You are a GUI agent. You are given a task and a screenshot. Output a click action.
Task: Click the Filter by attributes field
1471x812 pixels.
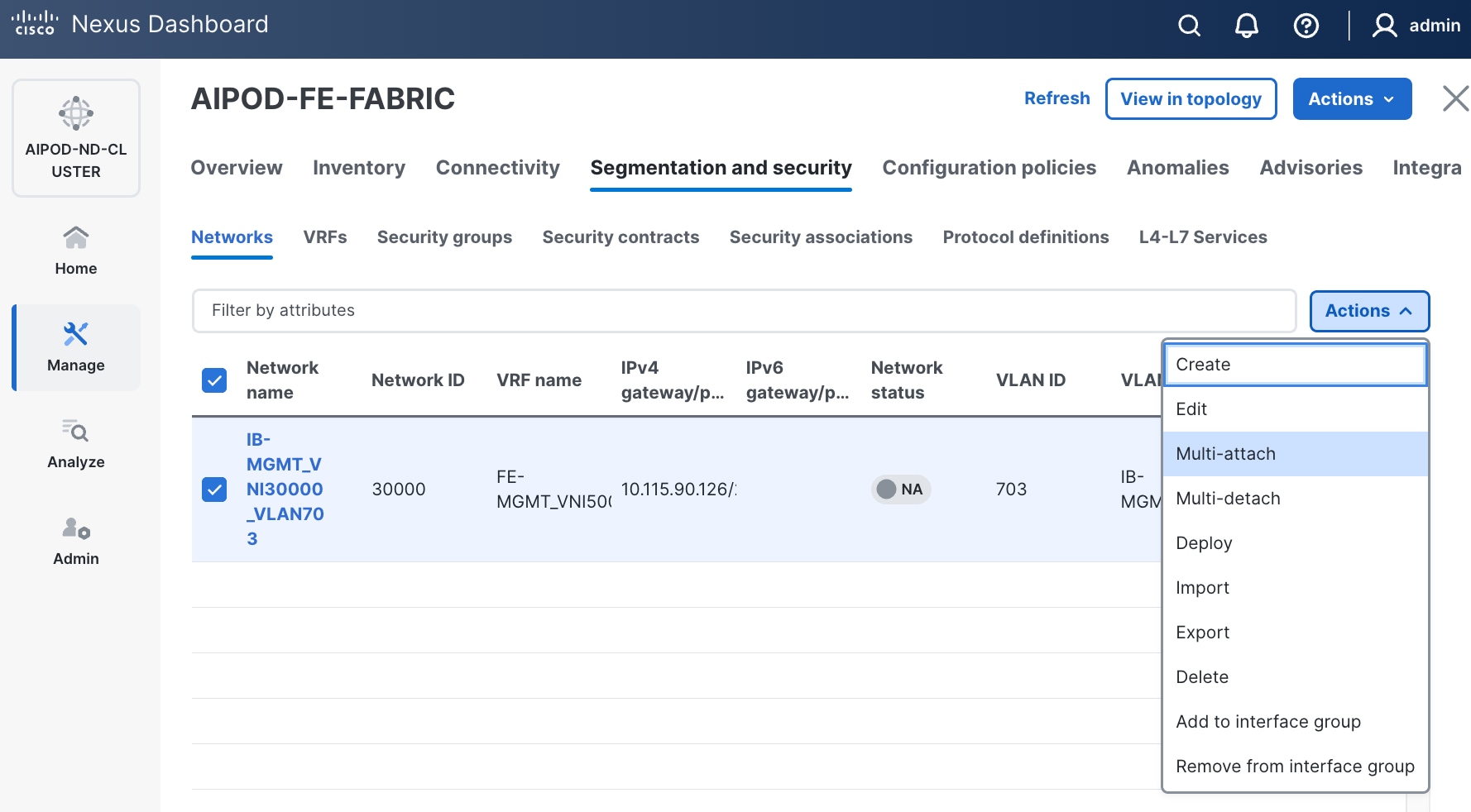(743, 311)
